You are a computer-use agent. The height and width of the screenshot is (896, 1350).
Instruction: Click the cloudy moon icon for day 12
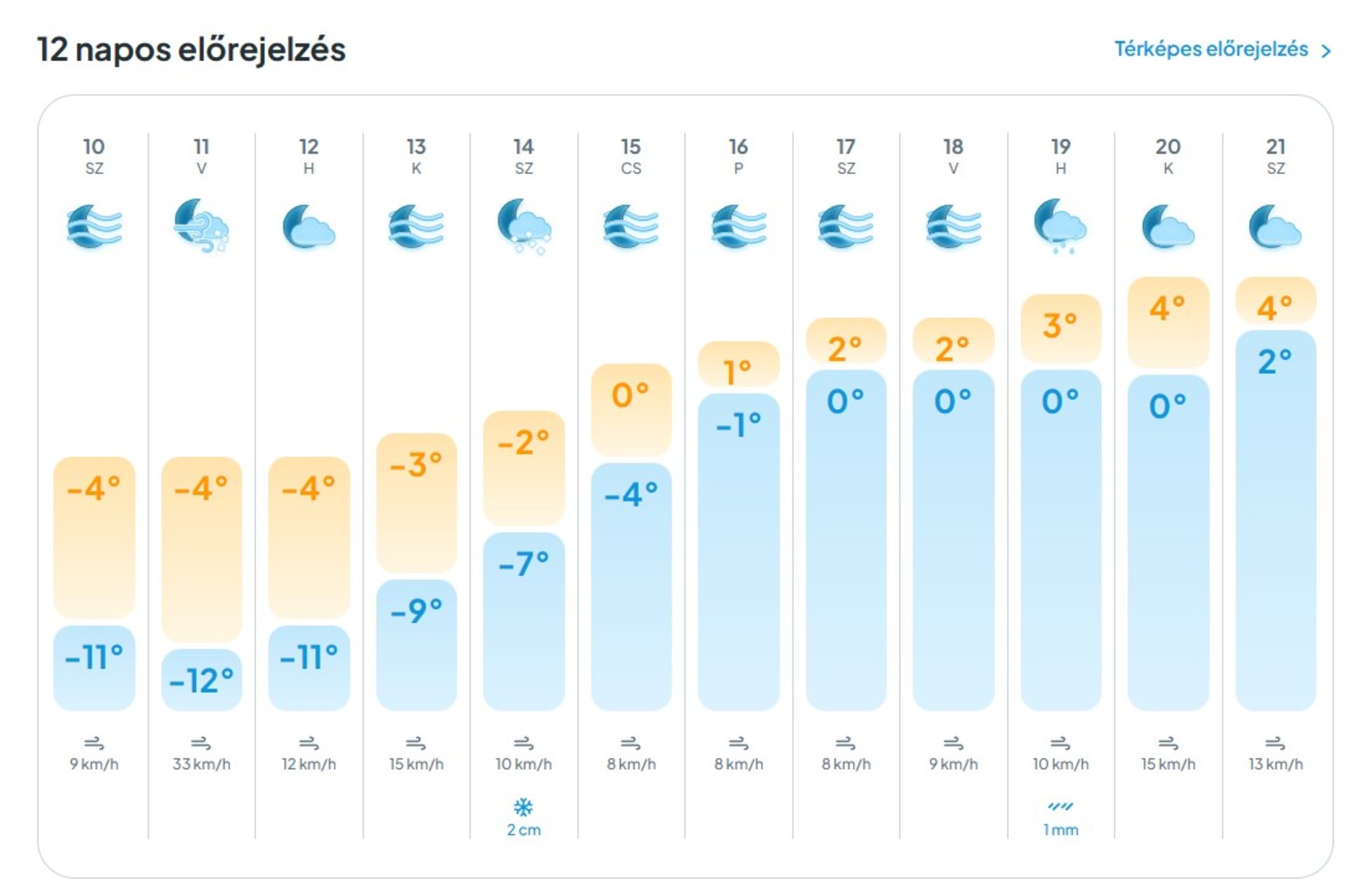tap(309, 226)
